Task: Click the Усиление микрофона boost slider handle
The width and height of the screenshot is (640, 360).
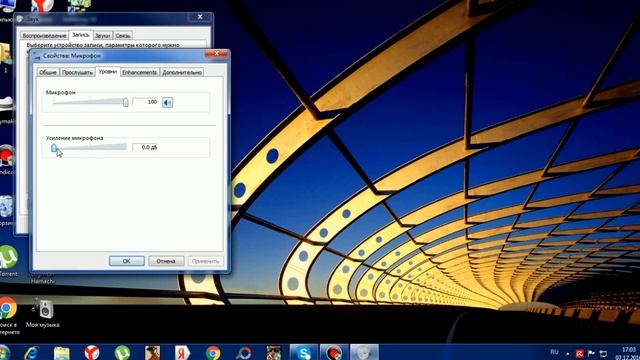Action: click(54, 147)
